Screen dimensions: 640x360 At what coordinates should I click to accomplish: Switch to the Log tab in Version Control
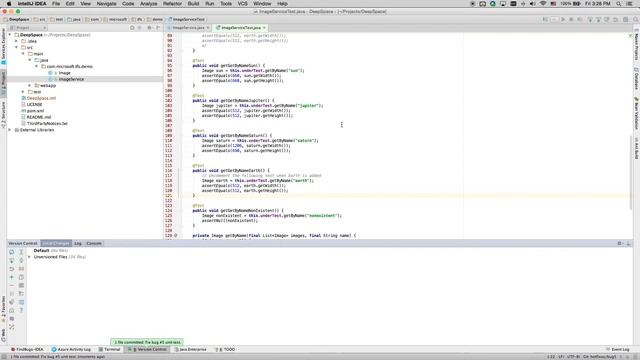tap(78, 243)
